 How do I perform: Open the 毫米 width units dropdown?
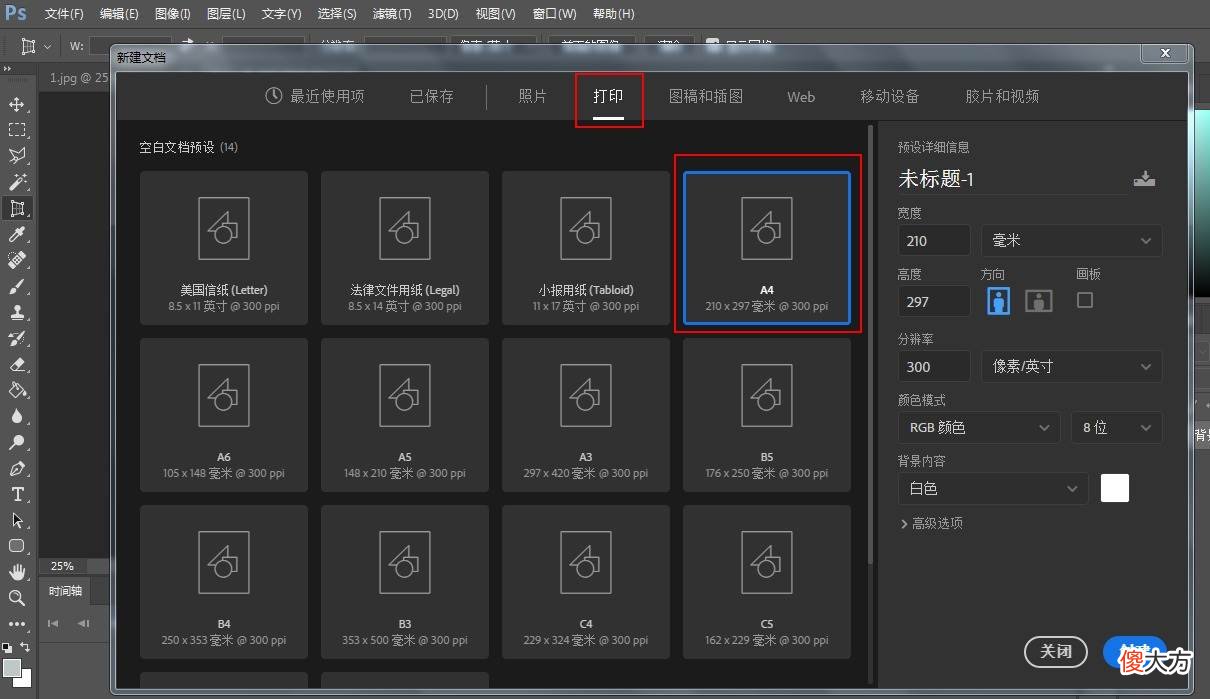click(1072, 241)
